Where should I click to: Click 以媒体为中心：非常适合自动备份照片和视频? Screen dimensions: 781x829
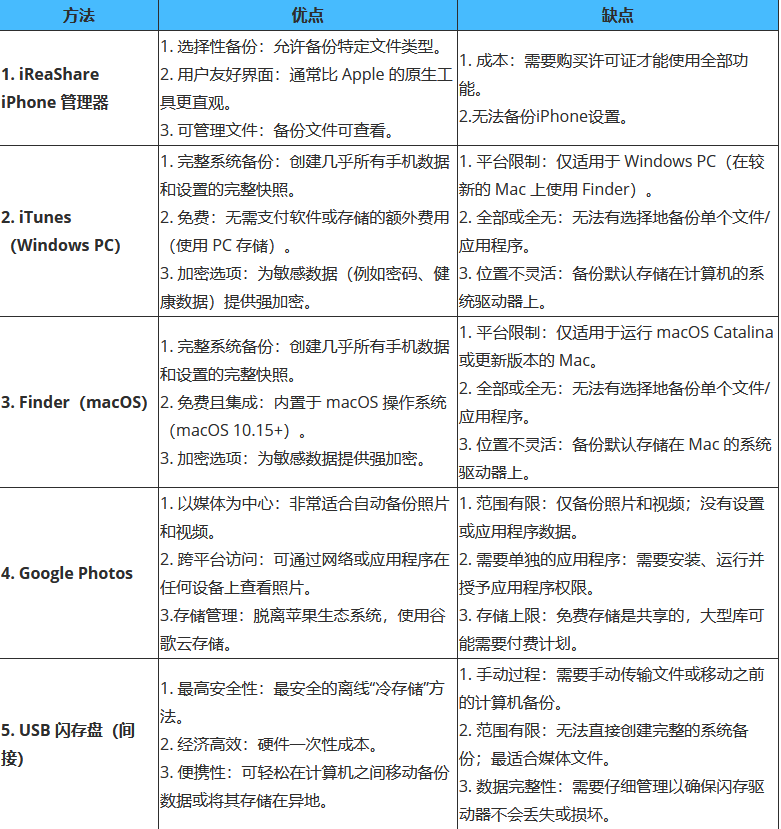point(305,518)
